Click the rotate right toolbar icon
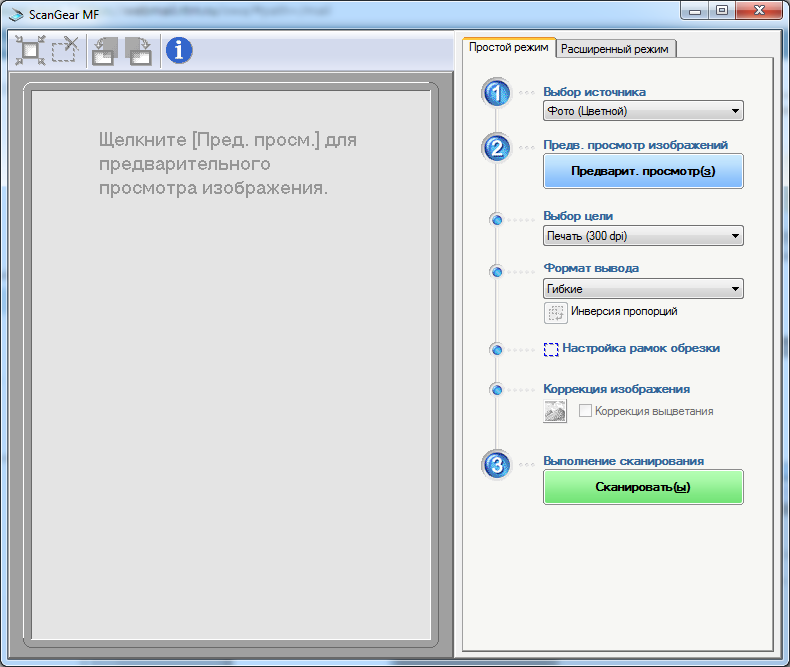This screenshot has height=667, width=790. 138,50
